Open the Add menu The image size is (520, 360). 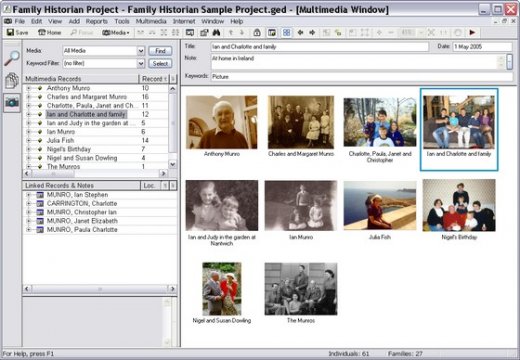pos(74,21)
